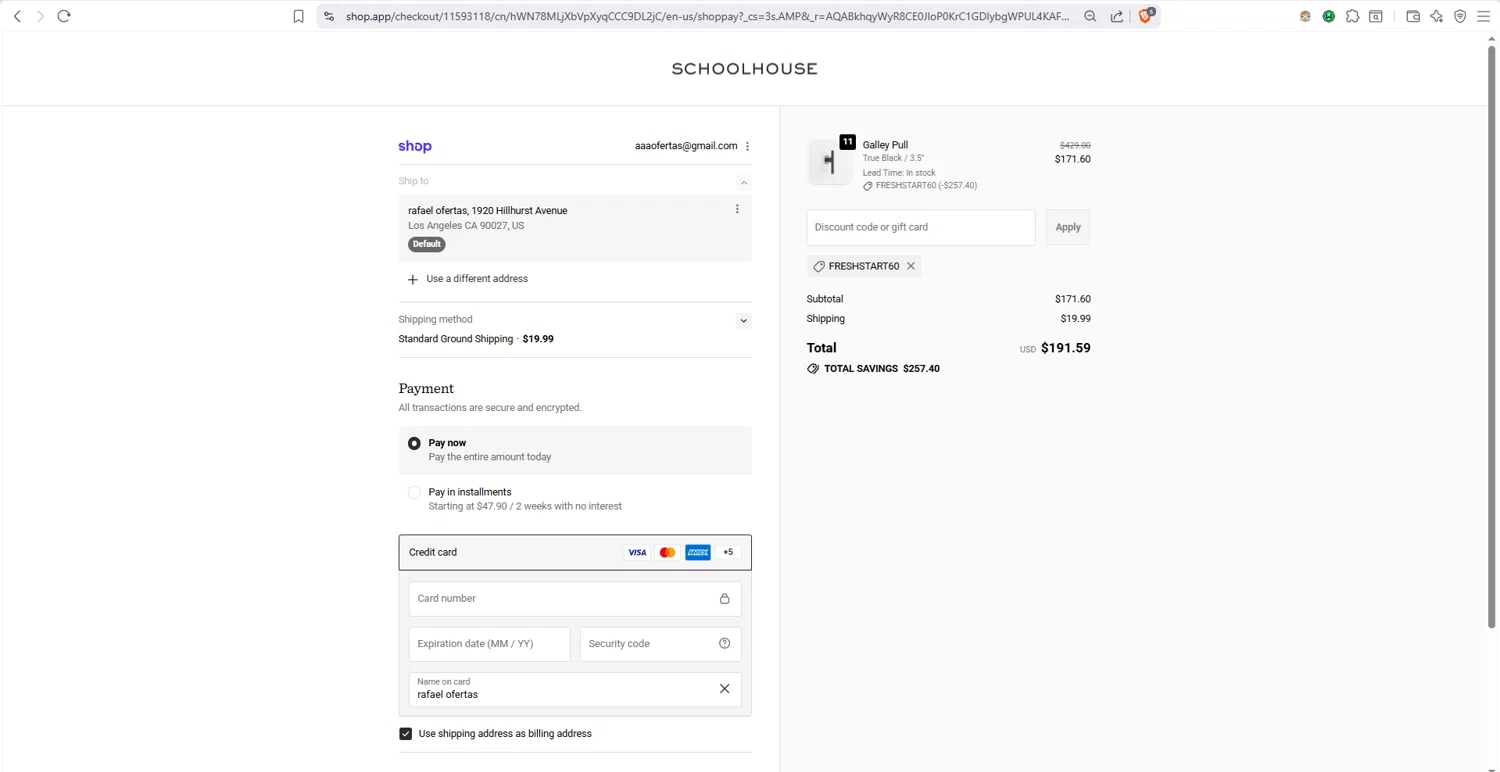Click the browser reload page icon
Viewport: 1500px width, 772px height.
coord(64,16)
